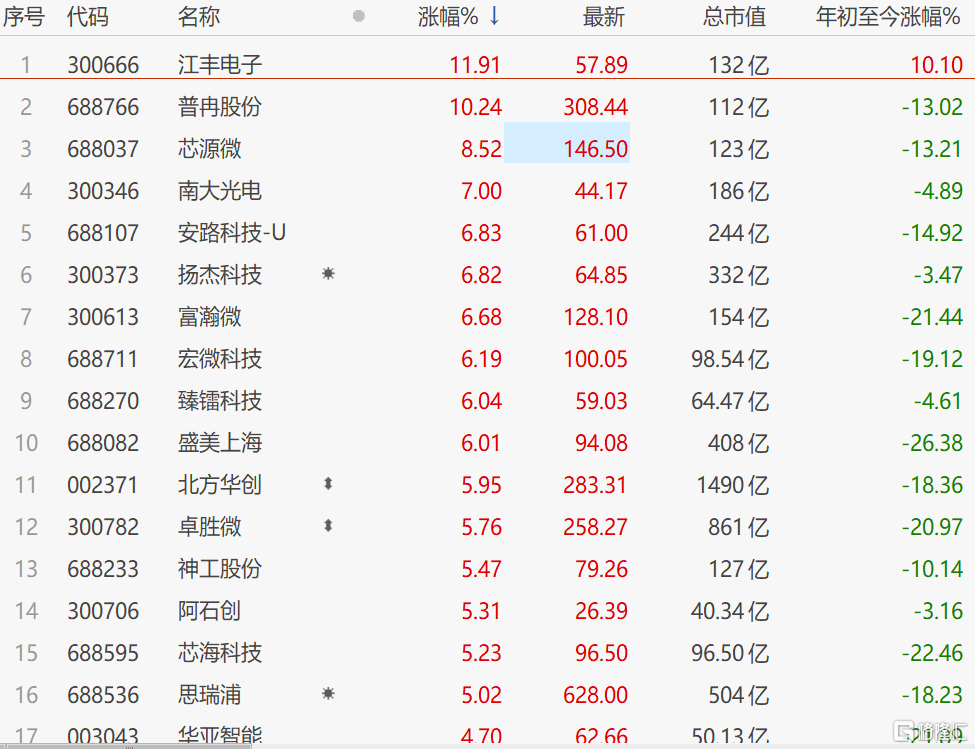Viewport: 975px width, 749px height.
Task: Sort by the 序号 column header
Action: click(24, 17)
